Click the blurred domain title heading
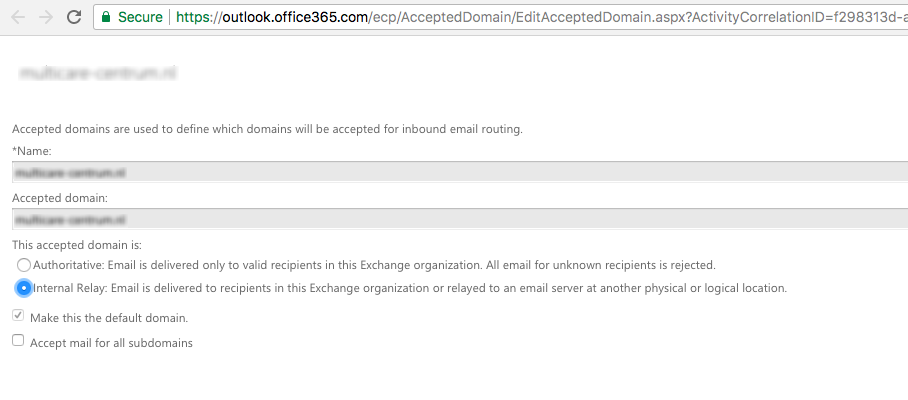Image resolution: width=908 pixels, height=400 pixels. click(98, 73)
